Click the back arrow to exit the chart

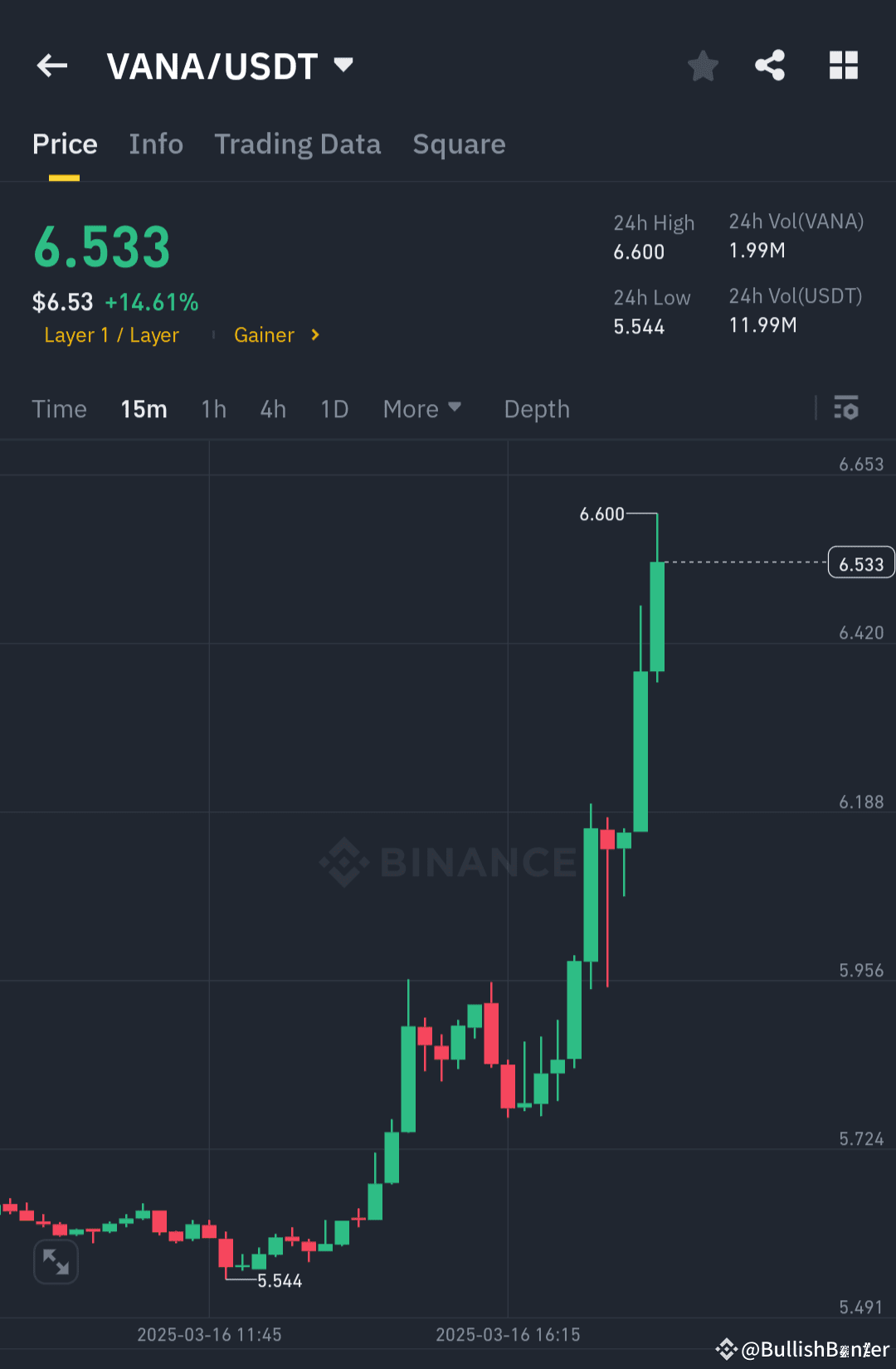(51, 66)
